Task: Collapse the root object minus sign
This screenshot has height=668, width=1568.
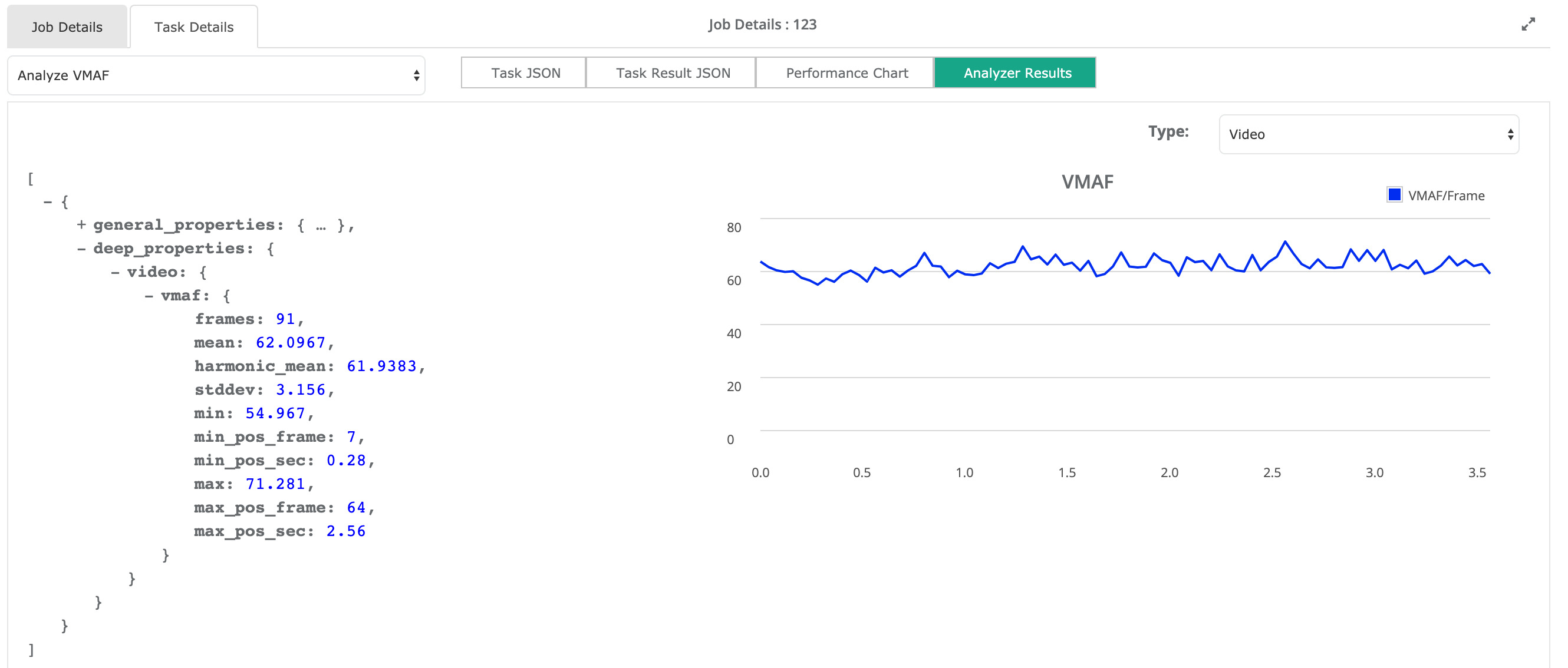Action: pos(48,202)
